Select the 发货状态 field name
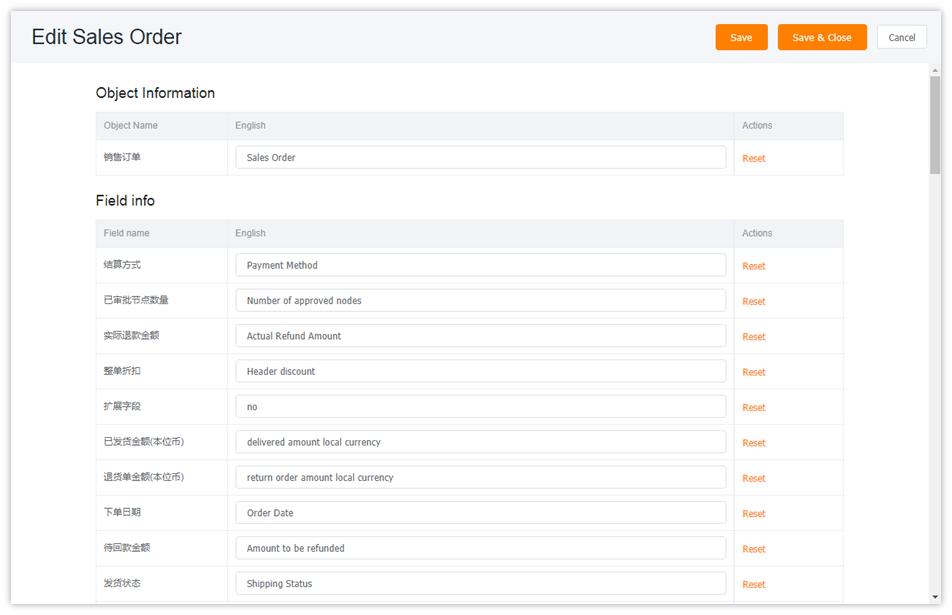Viewport: 952px width, 615px height. click(x=122, y=583)
